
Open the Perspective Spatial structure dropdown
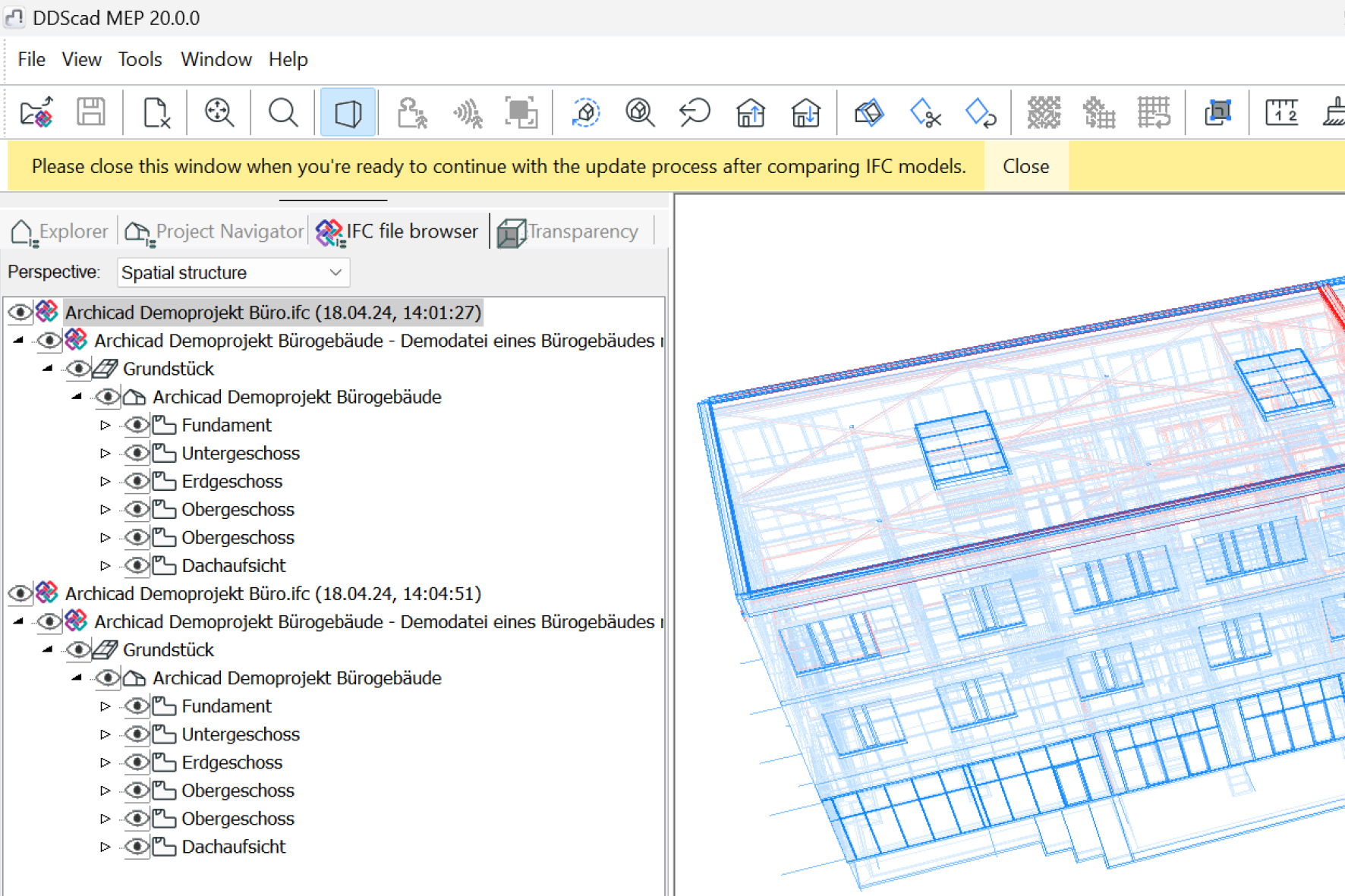(x=234, y=272)
